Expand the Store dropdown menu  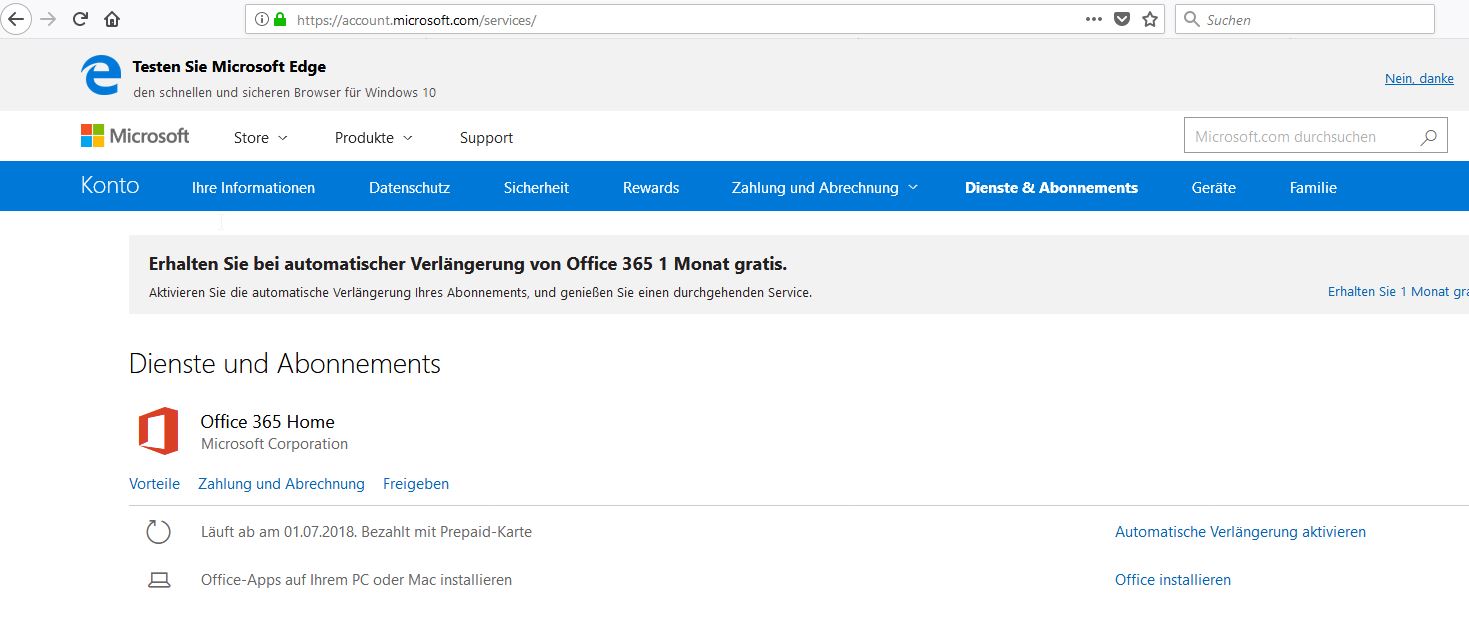(260, 138)
